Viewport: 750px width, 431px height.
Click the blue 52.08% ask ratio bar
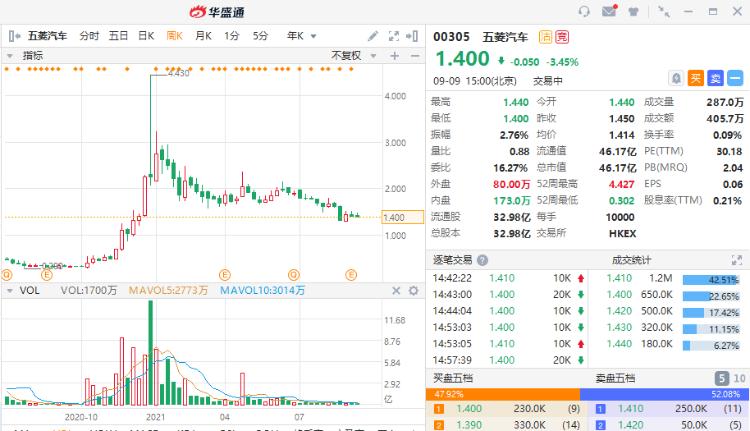click(x=664, y=394)
